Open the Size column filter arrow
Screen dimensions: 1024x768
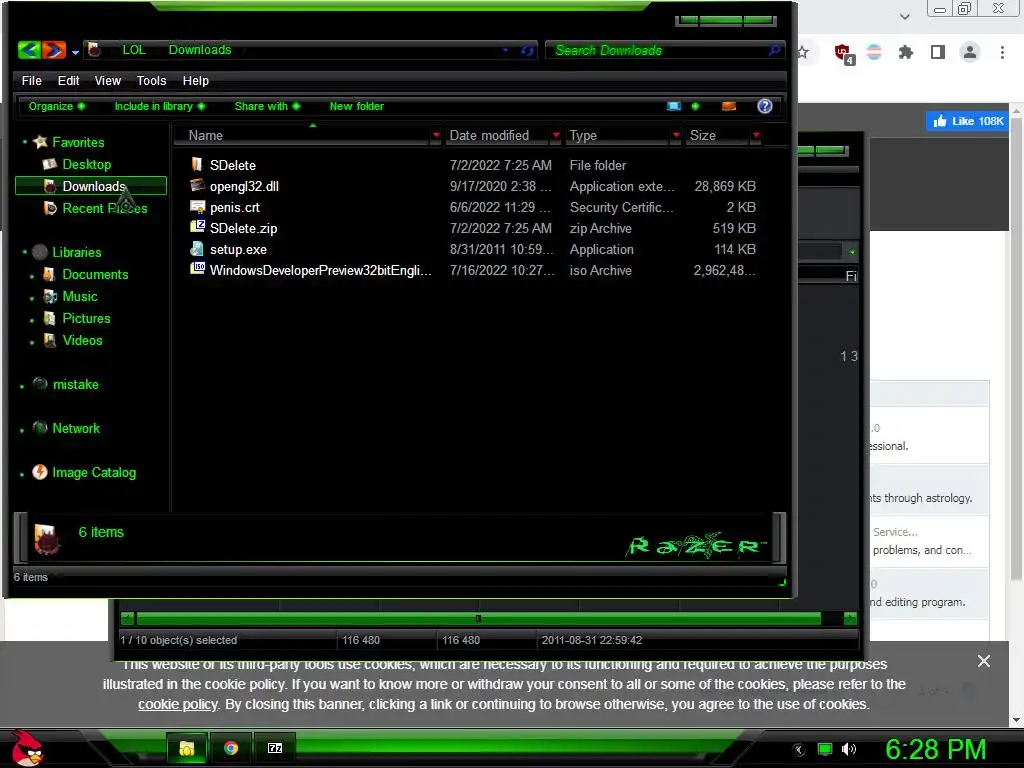(x=756, y=135)
